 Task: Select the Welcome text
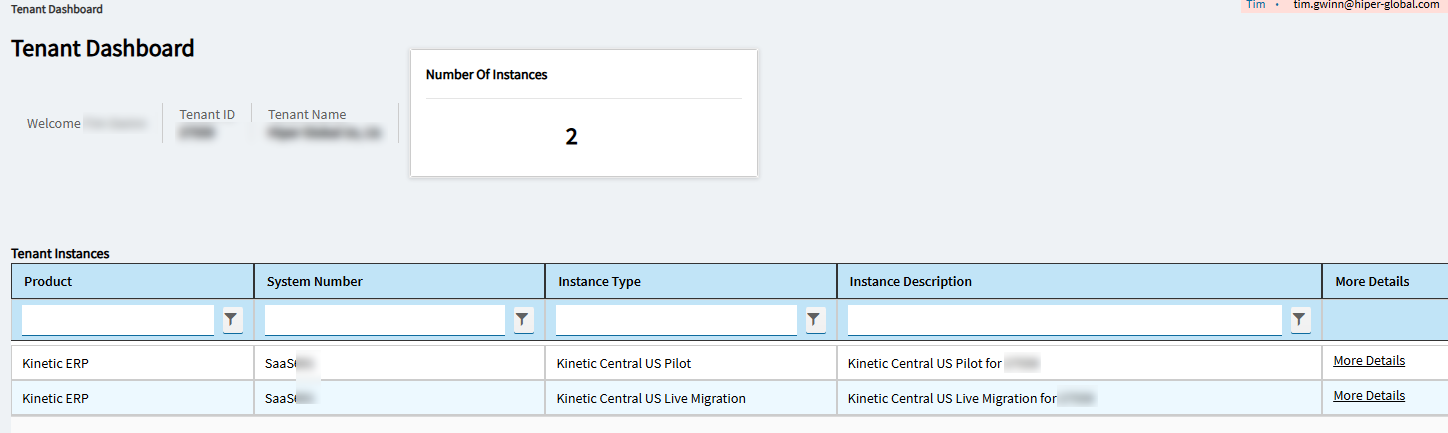coord(54,124)
